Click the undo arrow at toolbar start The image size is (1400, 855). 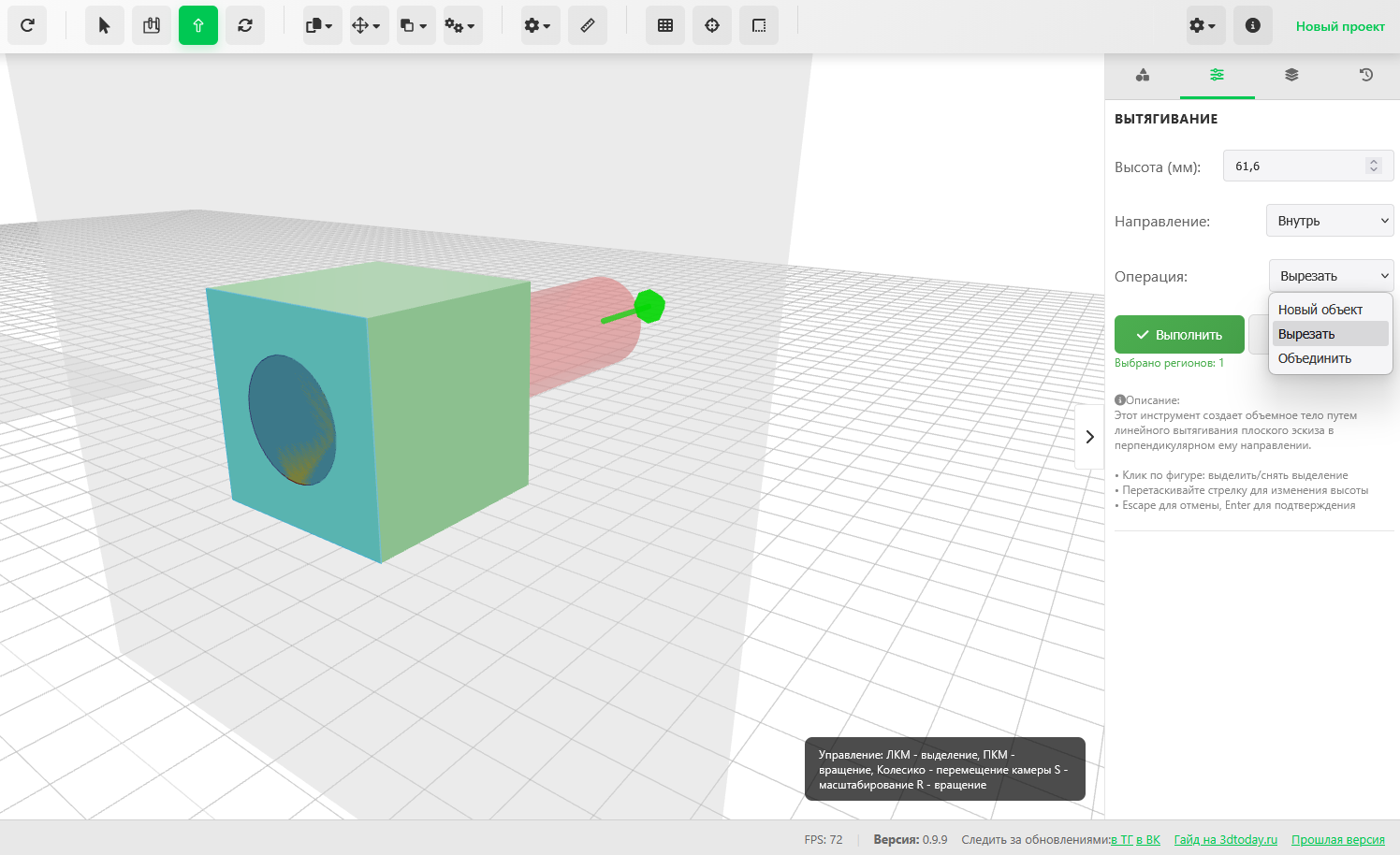pyautogui.click(x=27, y=26)
